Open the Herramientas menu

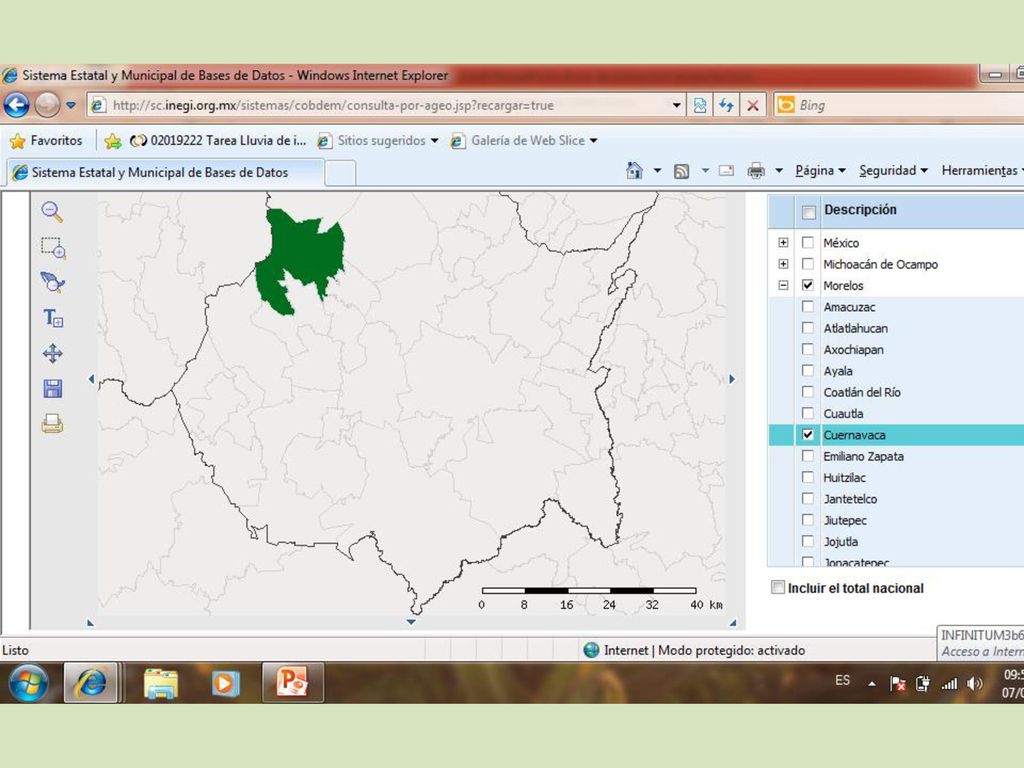[982, 170]
